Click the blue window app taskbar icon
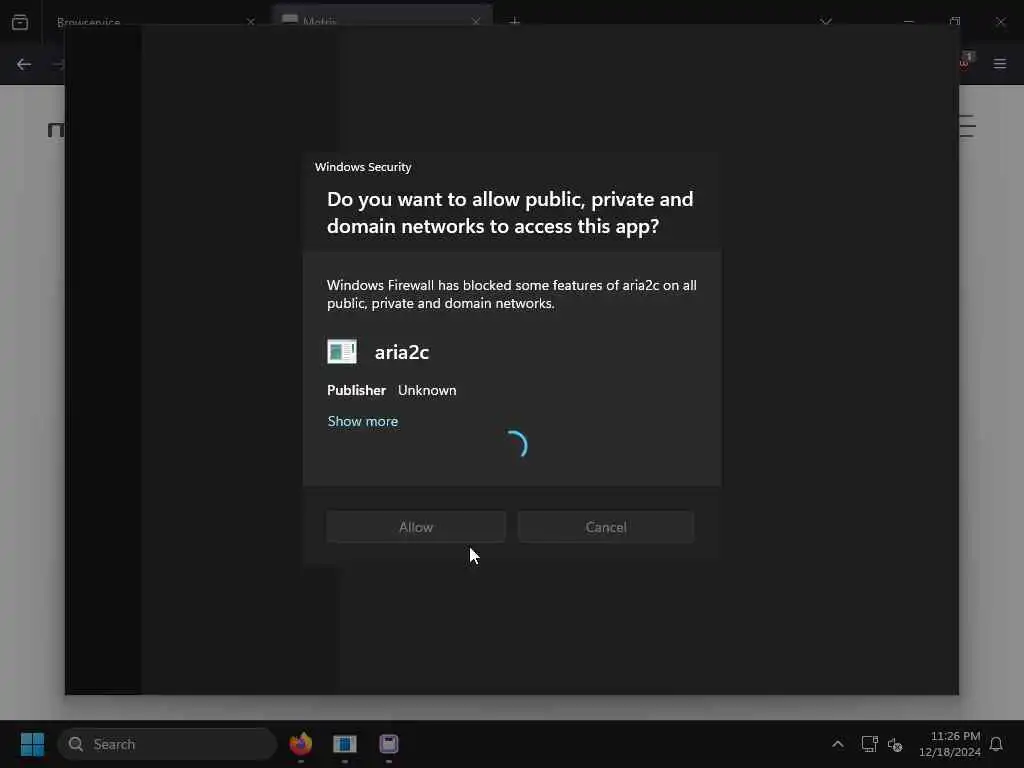 pyautogui.click(x=345, y=744)
